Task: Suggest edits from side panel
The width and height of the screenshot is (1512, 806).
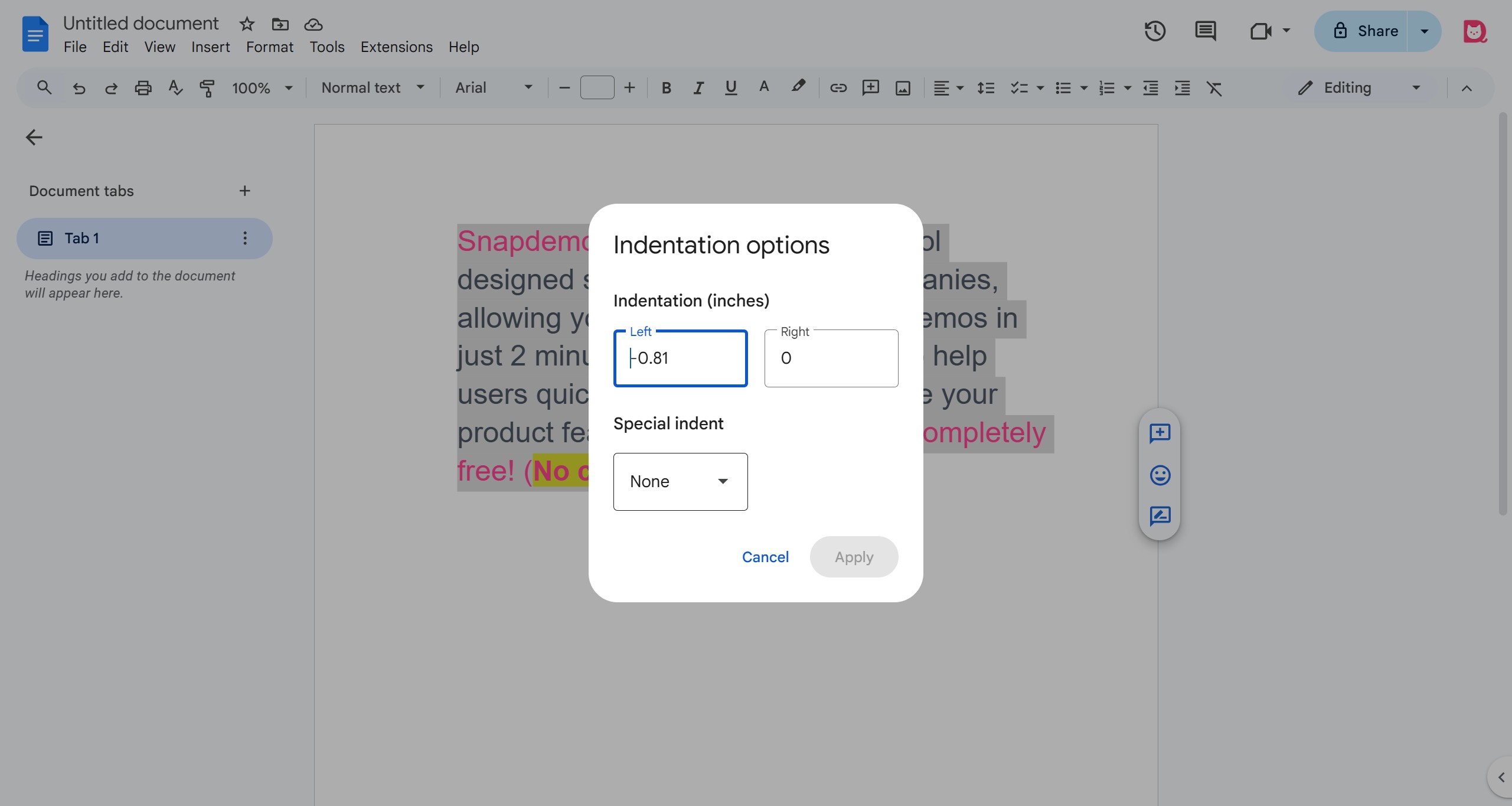Action: 1160,516
